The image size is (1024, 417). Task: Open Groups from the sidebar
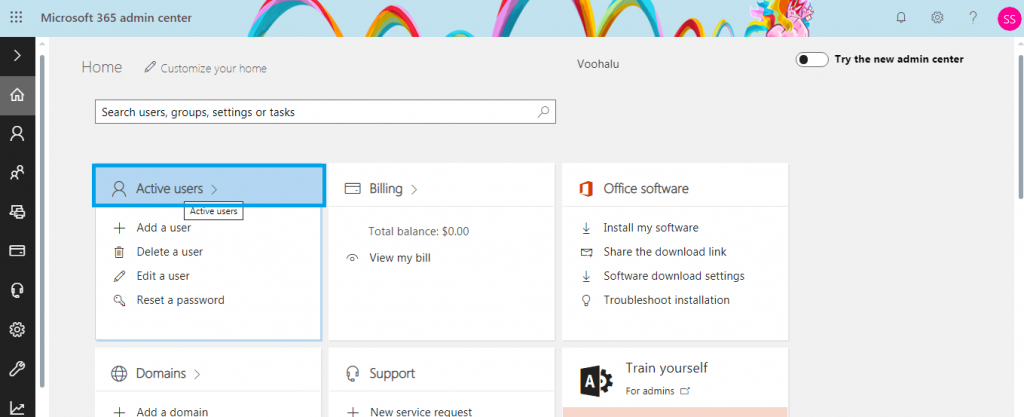point(18,173)
